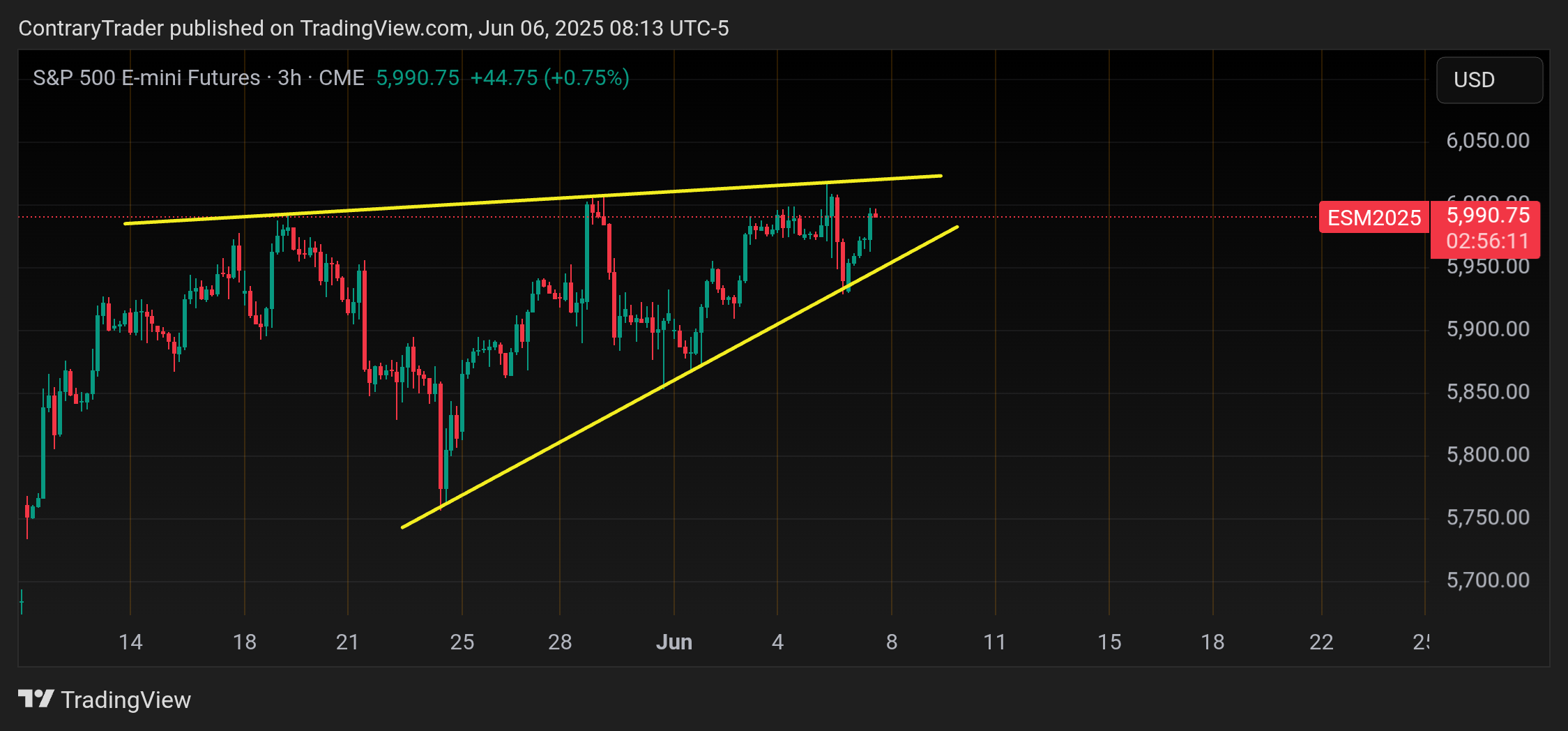
Task: Click the TradingView logo icon
Action: click(x=36, y=699)
